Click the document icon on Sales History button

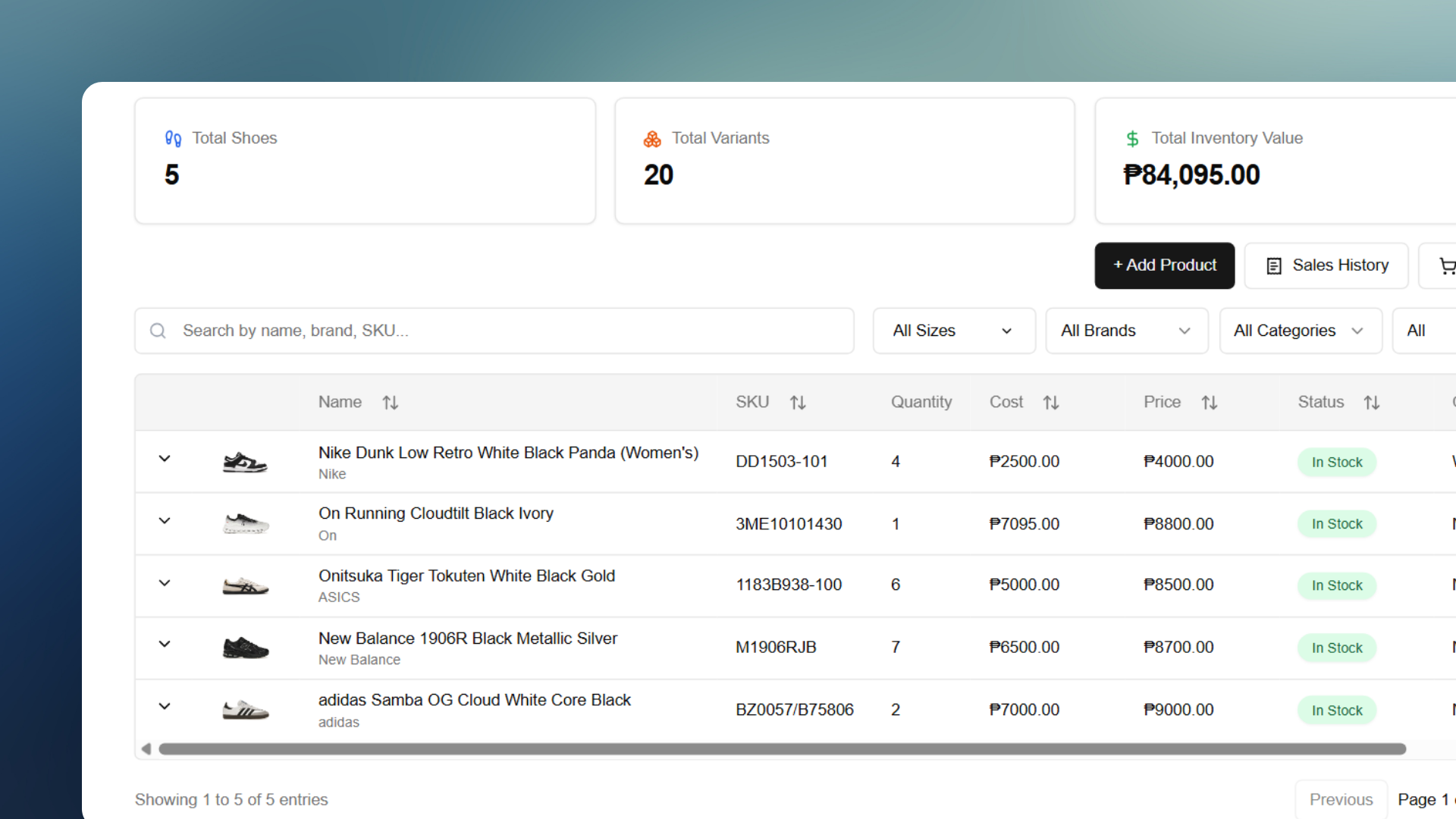[x=1273, y=265]
